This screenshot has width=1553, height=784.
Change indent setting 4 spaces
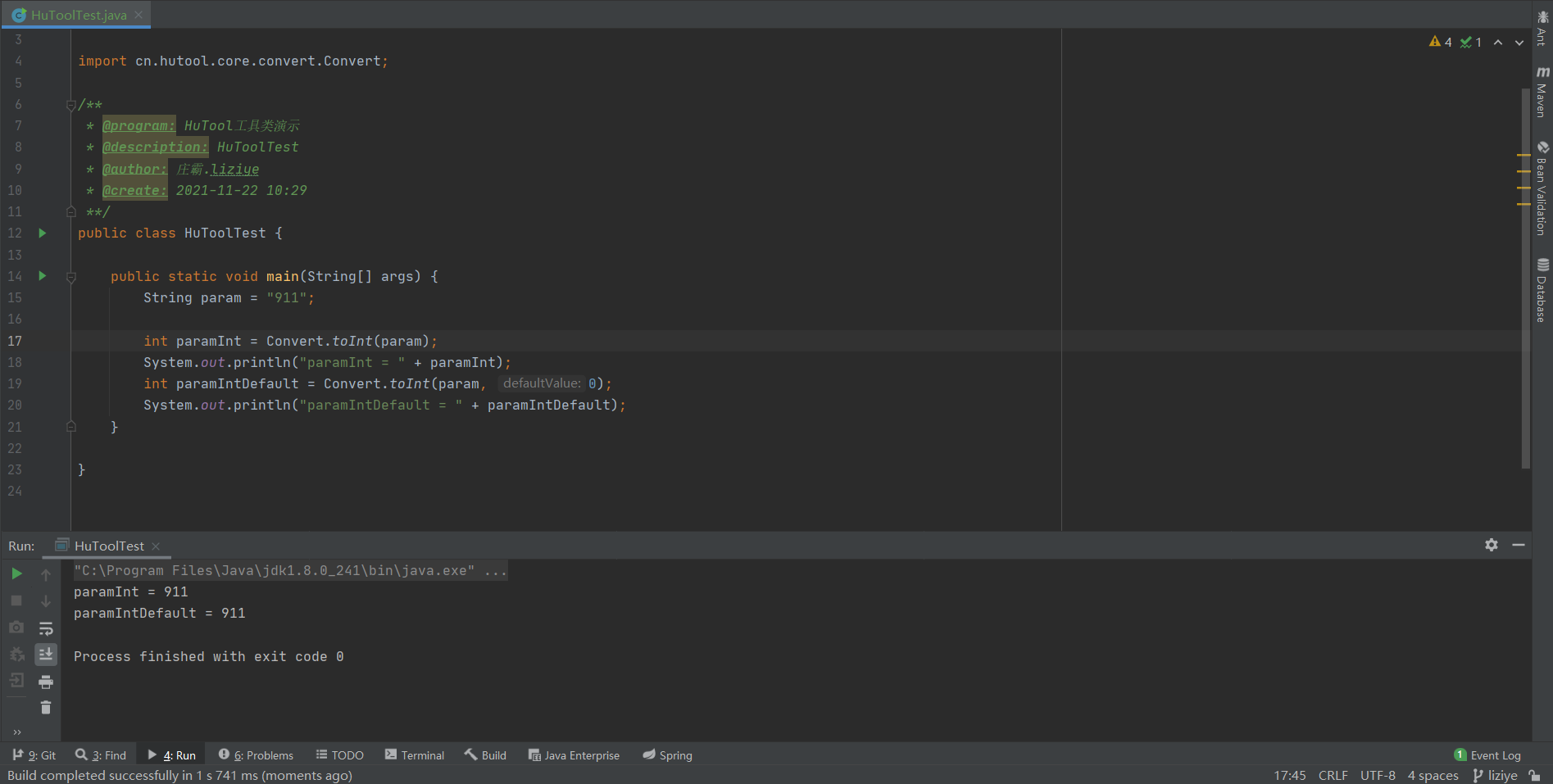[1433, 775]
